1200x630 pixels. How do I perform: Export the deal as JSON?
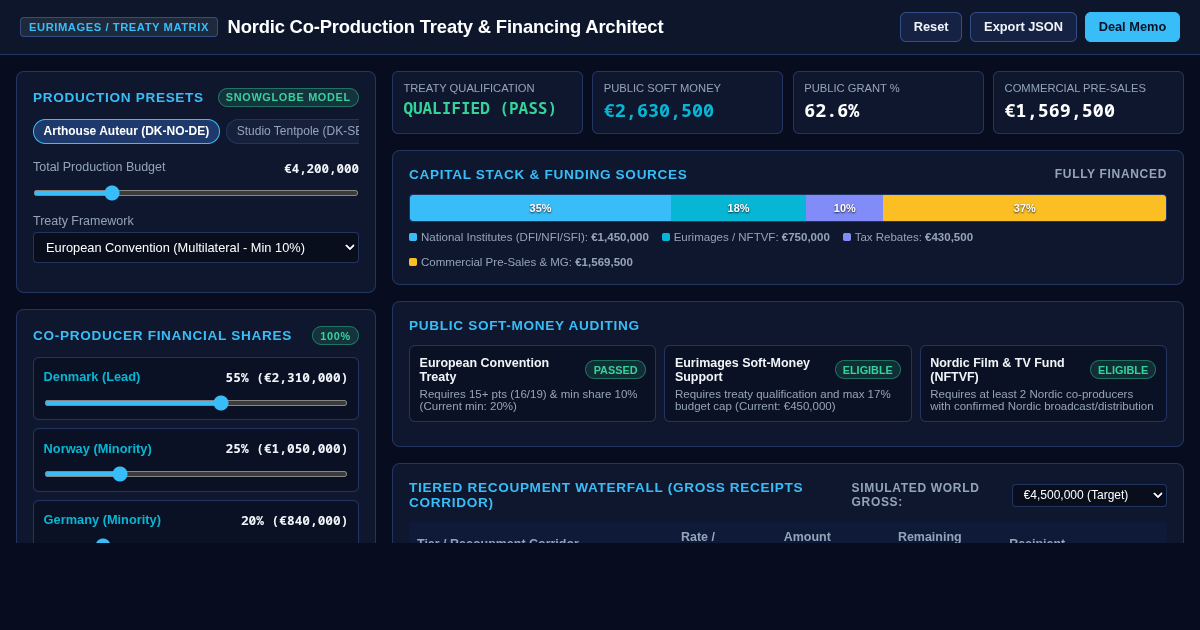pyautogui.click(x=1023, y=27)
